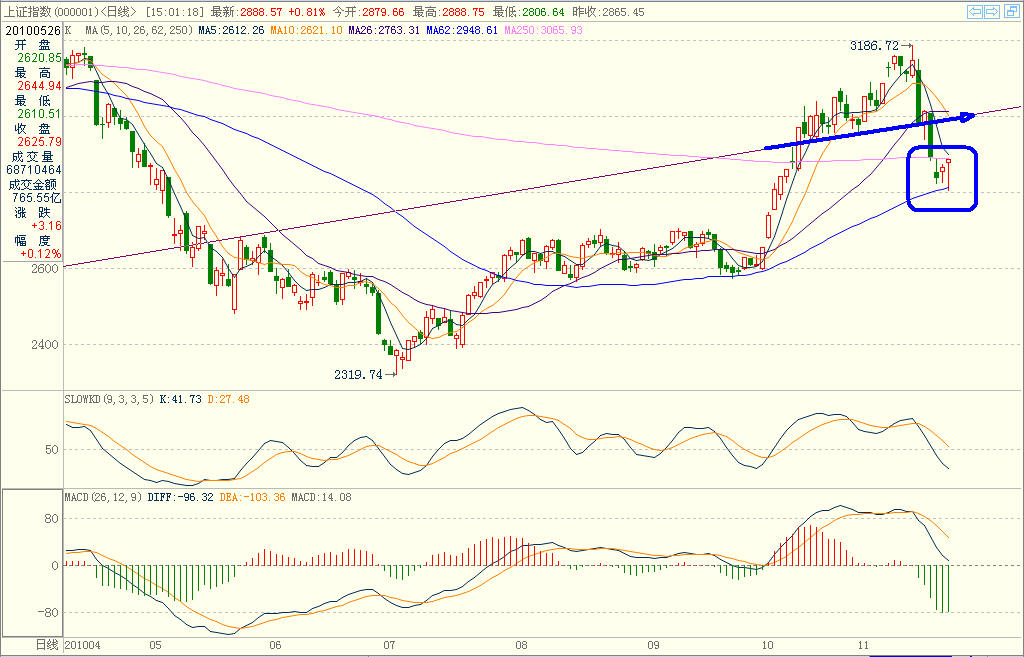Click the header 最低:2806.64 value
This screenshot has height=657, width=1024.
pyautogui.click(x=528, y=12)
